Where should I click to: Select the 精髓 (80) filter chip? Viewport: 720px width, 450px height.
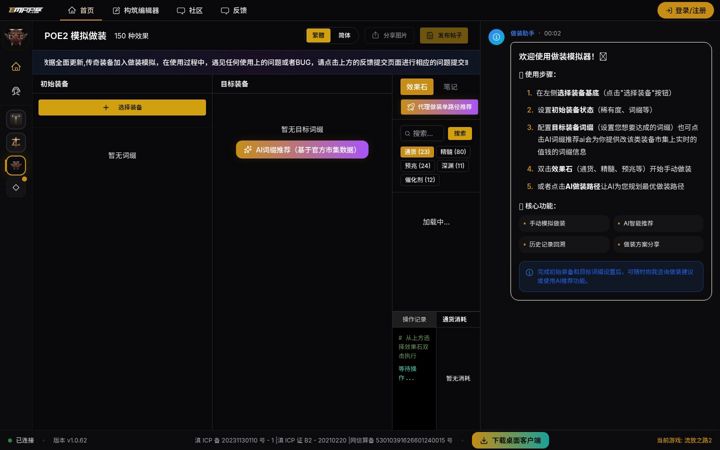coord(453,152)
